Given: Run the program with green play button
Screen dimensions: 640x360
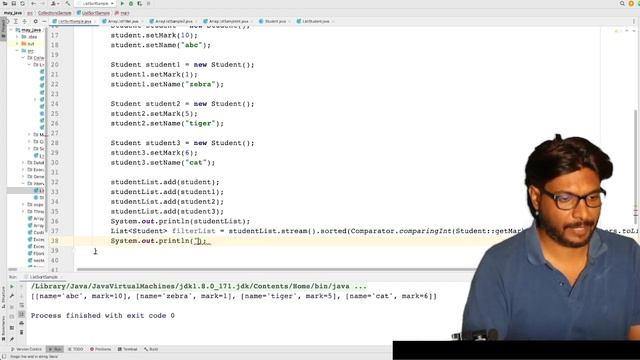Looking at the screenshot, I should point(122,3).
